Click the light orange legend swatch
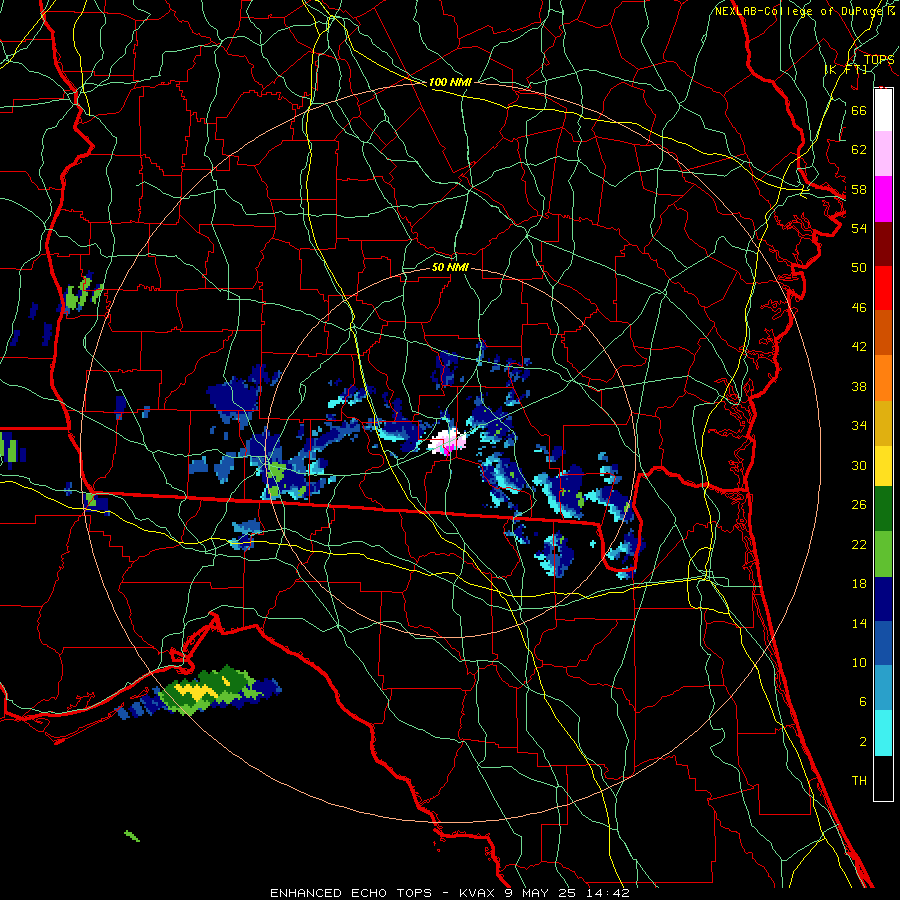The width and height of the screenshot is (900, 900). pos(883,378)
